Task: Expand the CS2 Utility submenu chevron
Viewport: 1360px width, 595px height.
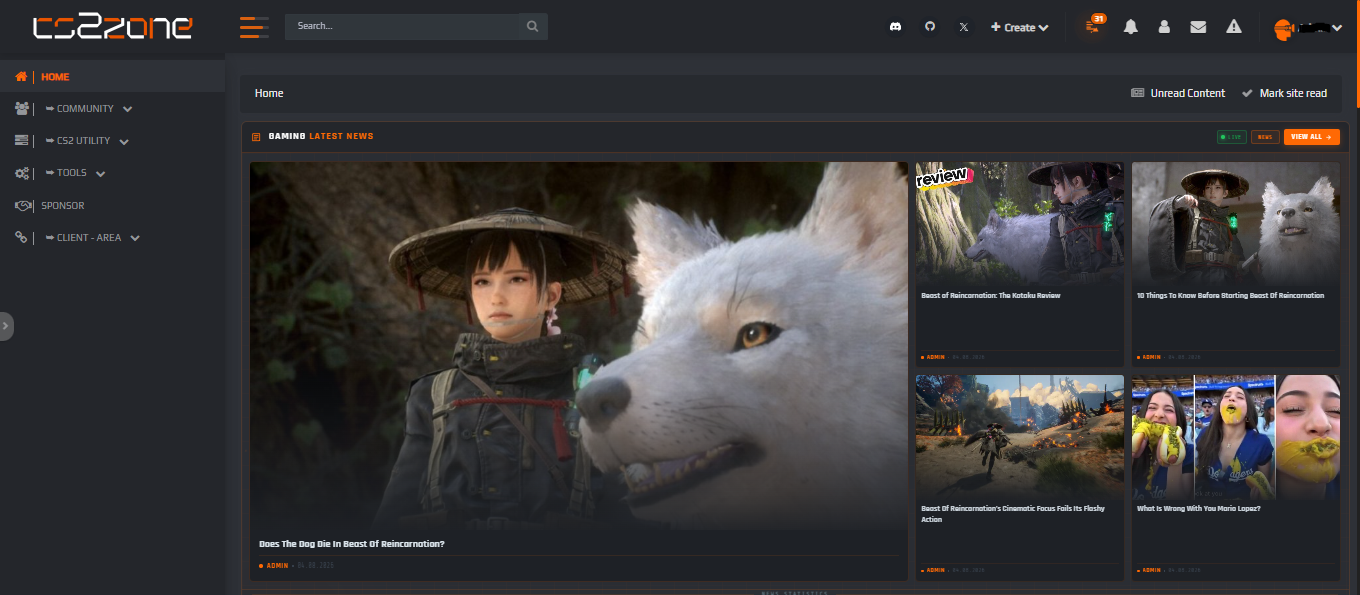Action: coord(124,142)
